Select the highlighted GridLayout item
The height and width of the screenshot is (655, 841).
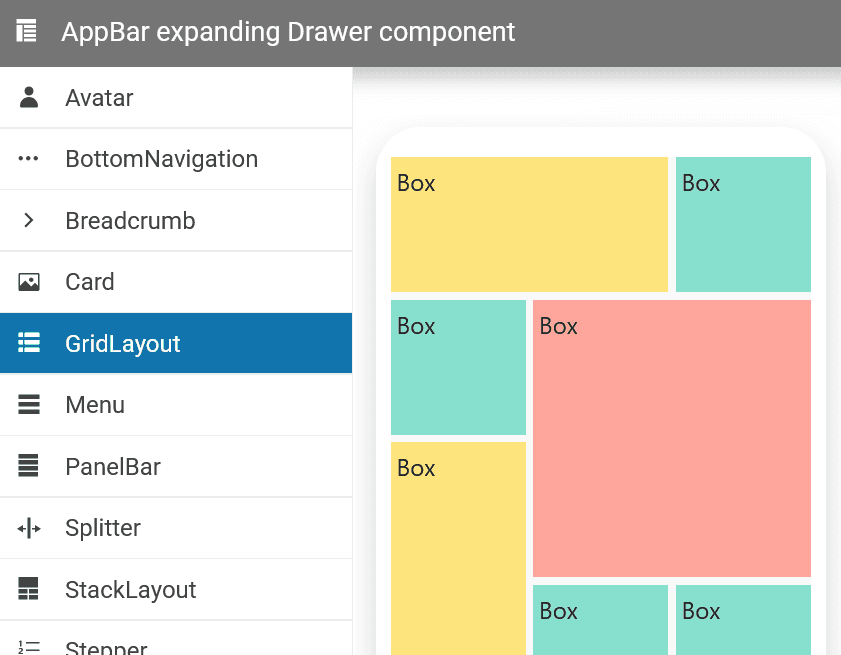176,343
